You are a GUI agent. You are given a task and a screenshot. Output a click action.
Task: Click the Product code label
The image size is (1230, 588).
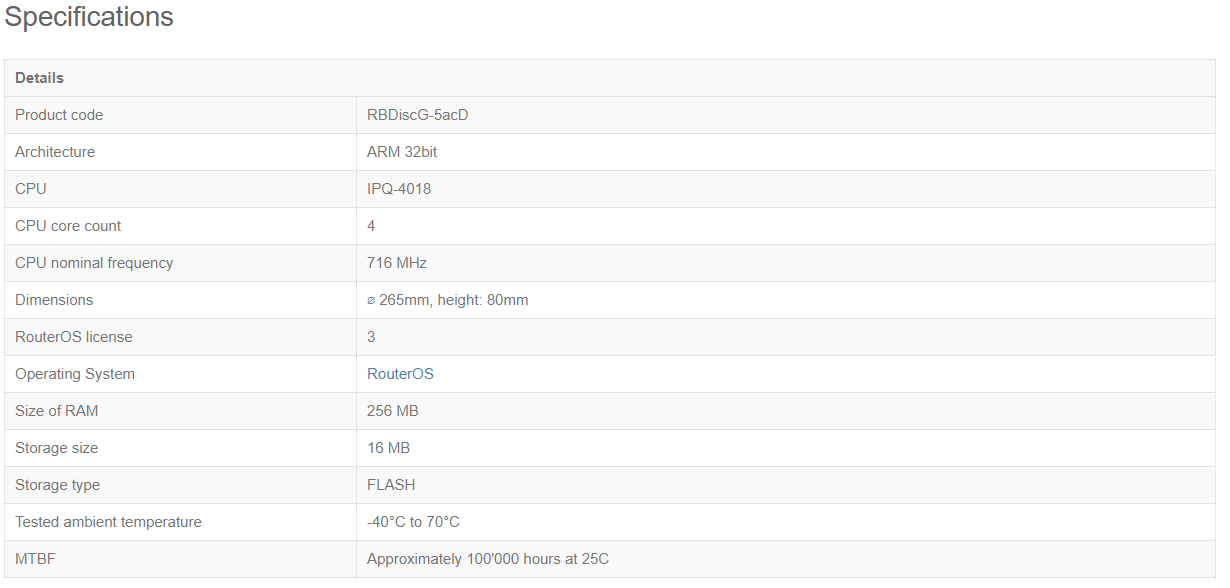59,115
